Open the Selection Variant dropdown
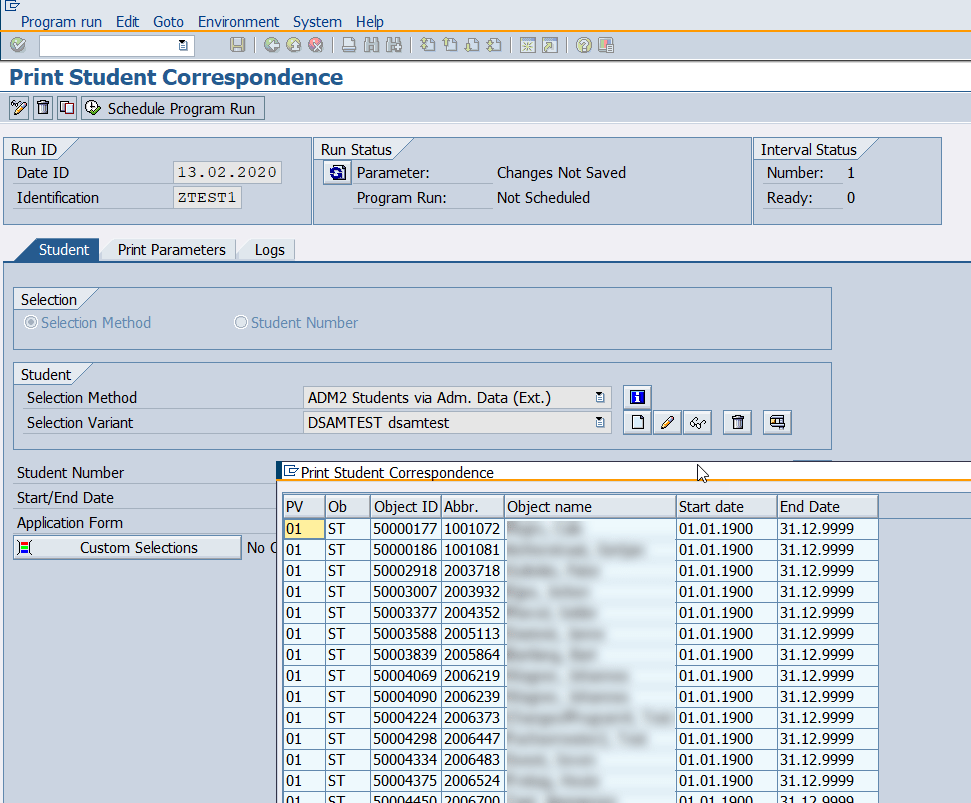The image size is (971, 803). [x=601, y=422]
